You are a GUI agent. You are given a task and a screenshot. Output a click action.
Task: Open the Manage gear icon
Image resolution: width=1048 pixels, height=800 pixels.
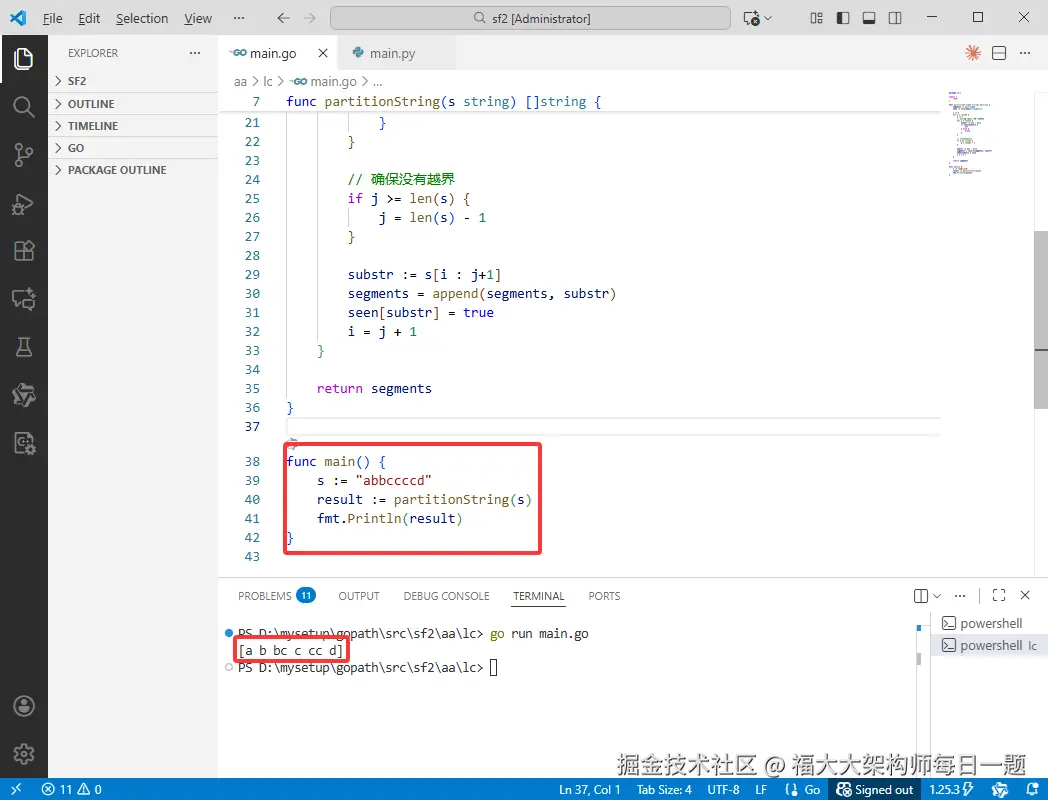[x=23, y=754]
